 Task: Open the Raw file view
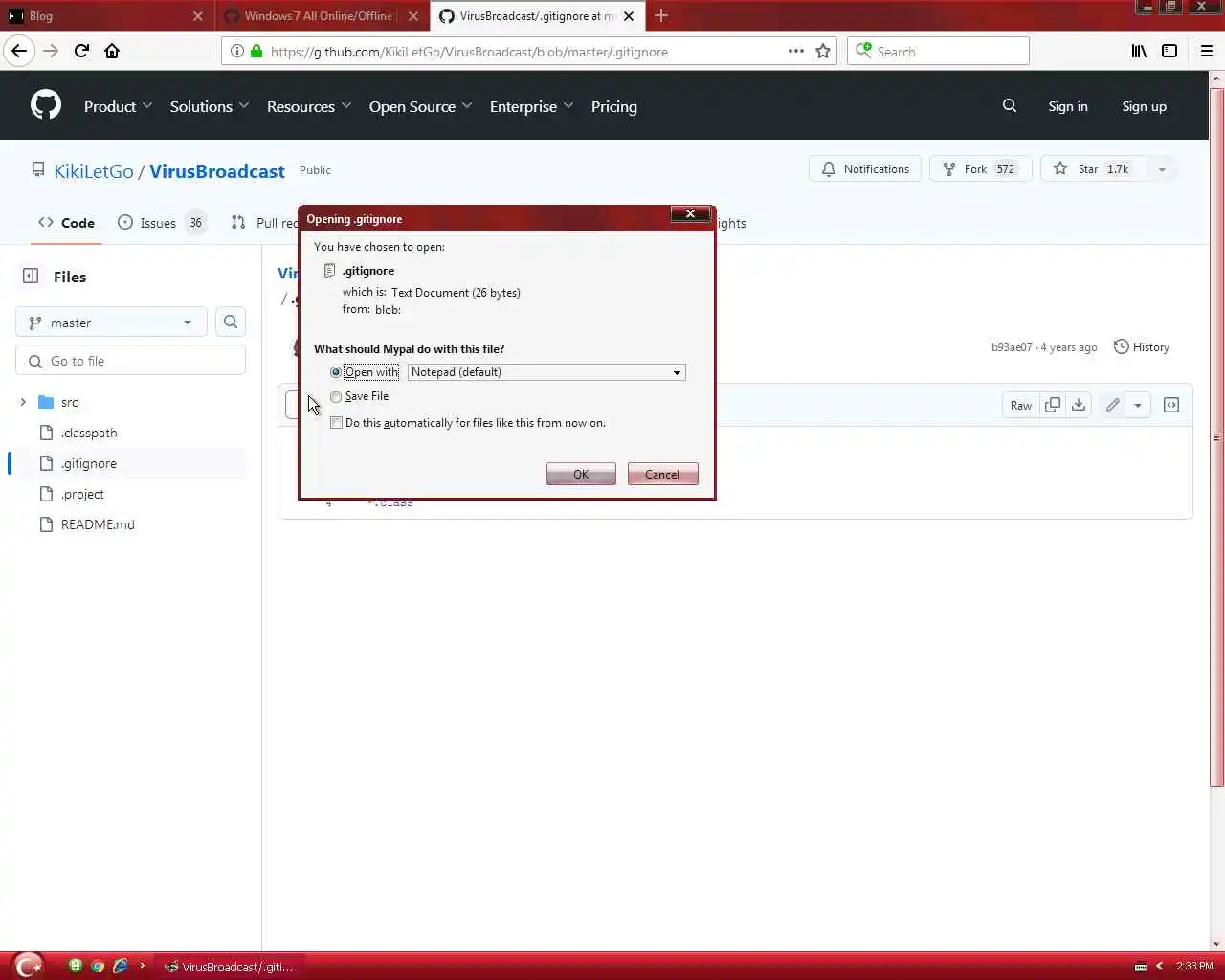(x=1021, y=405)
